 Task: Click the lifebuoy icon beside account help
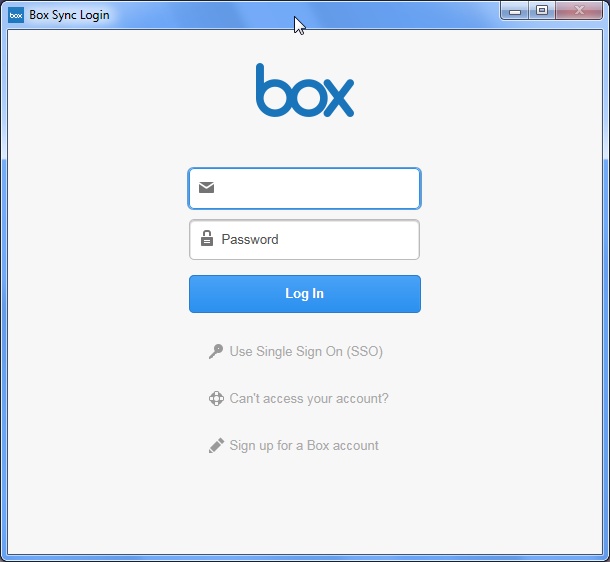click(216, 399)
